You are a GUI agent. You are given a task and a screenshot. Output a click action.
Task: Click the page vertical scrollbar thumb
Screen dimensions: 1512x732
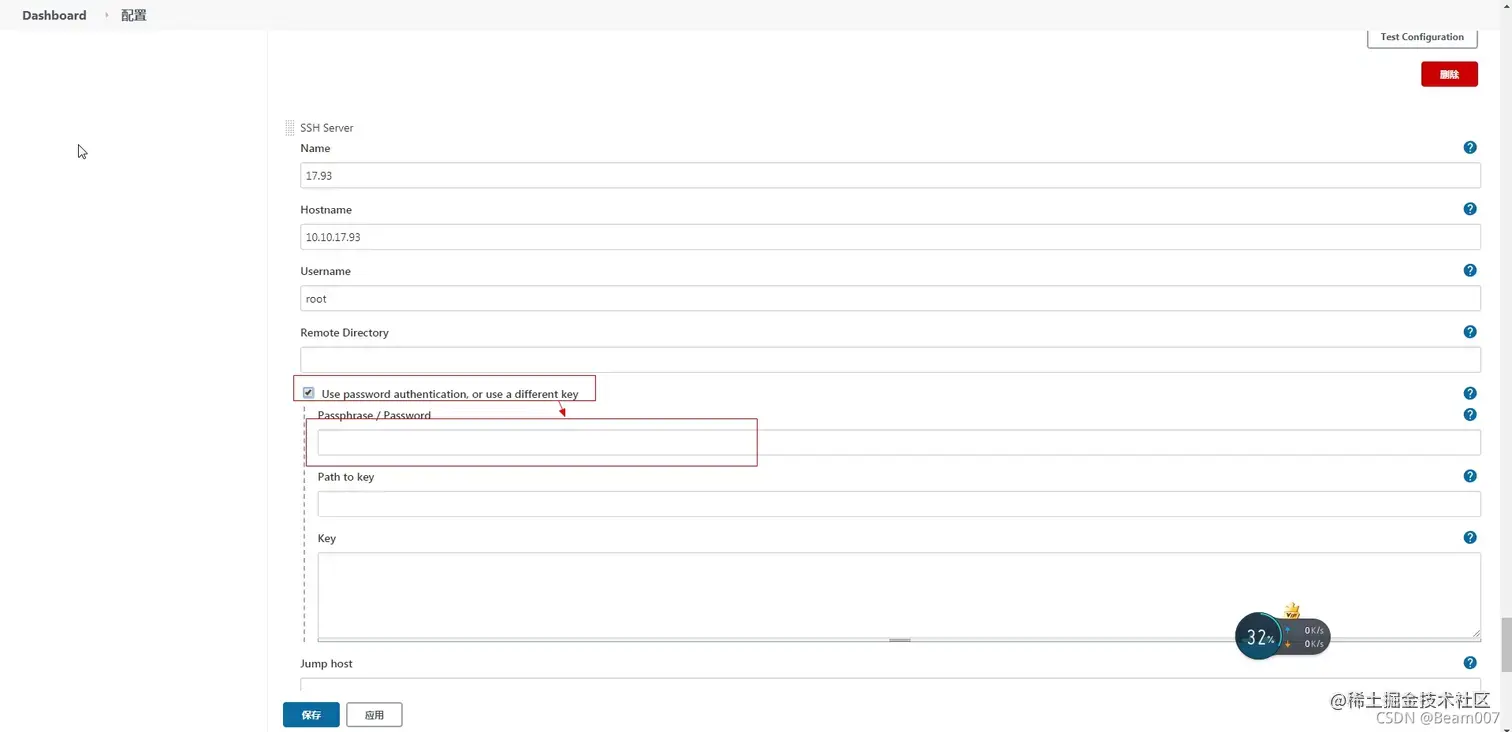pyautogui.click(x=1506, y=645)
